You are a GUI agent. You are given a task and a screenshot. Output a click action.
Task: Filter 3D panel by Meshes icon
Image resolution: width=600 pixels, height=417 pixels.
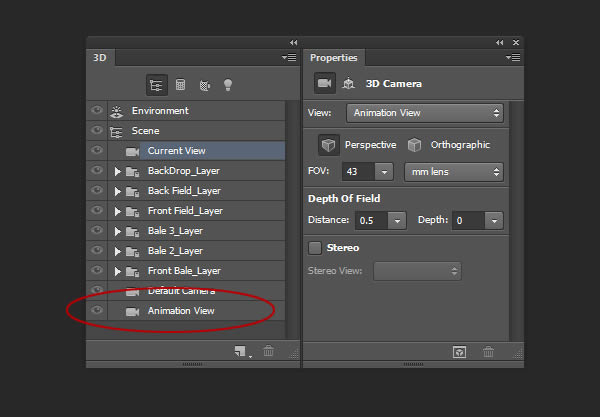181,85
